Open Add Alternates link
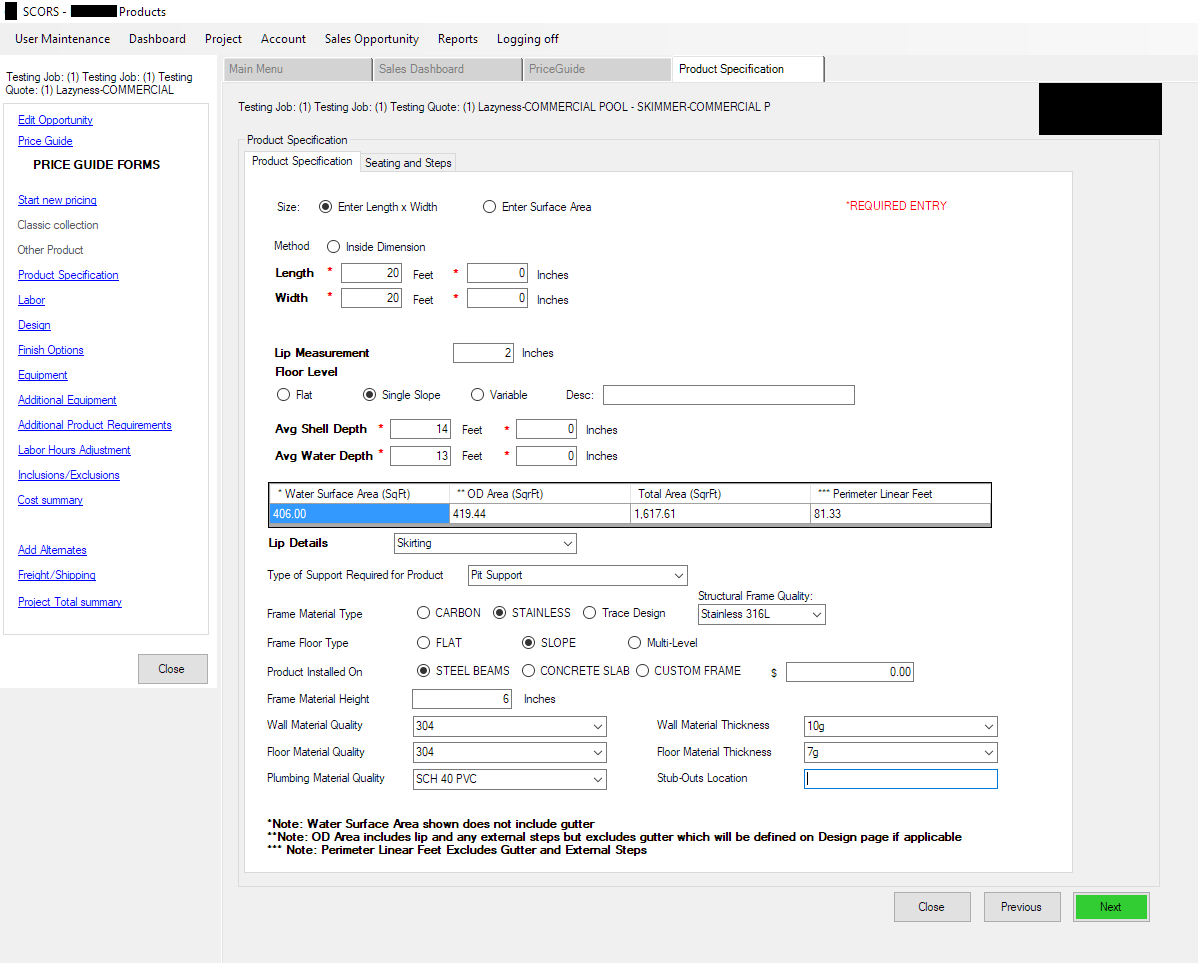Viewport: 1198px width, 963px height. 53,550
